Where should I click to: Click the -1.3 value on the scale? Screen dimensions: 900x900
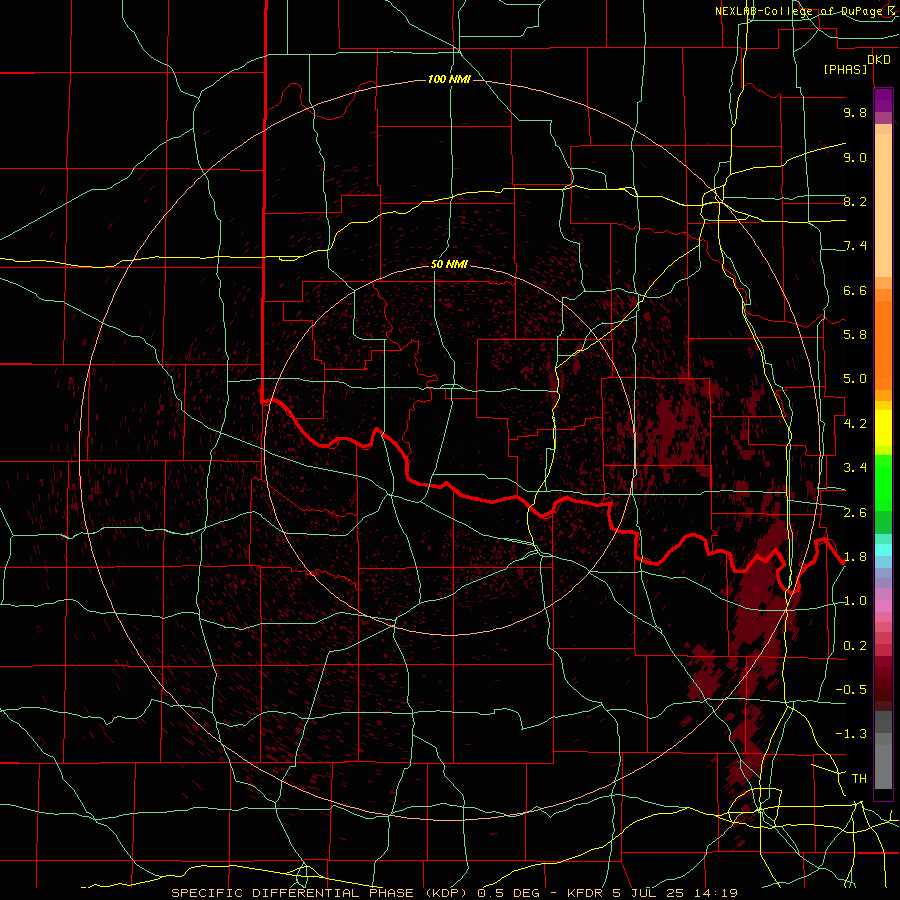click(x=851, y=734)
